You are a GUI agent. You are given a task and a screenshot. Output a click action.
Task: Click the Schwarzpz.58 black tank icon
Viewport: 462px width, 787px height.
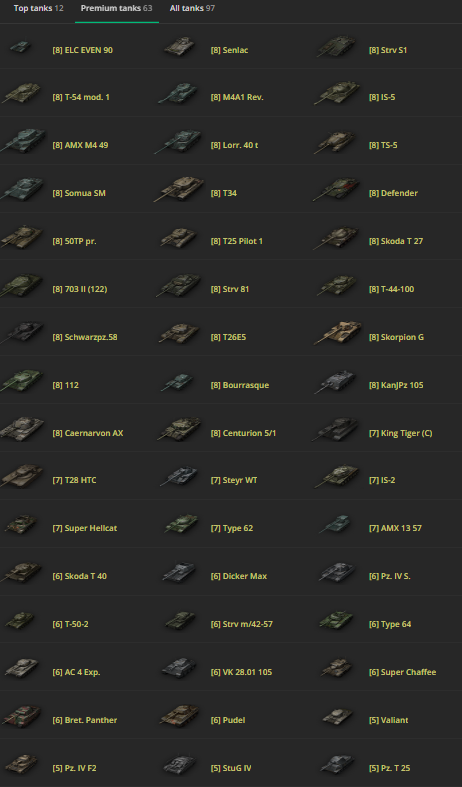pyautogui.click(x=22, y=332)
